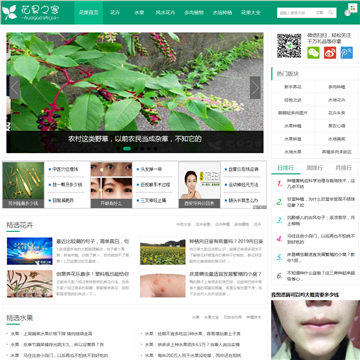Open 三叉神经止痛 ad link
Screen dimensions: 360x360
tap(153, 200)
